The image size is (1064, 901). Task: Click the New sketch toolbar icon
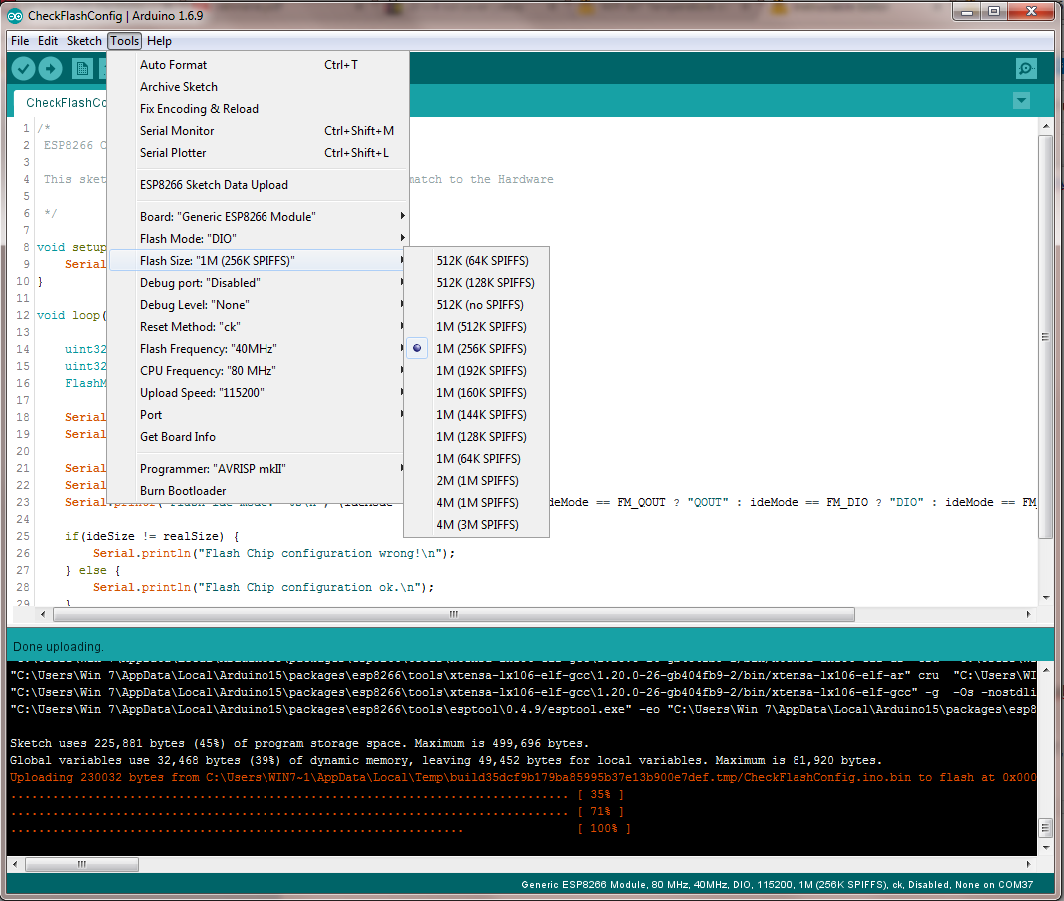(x=82, y=68)
